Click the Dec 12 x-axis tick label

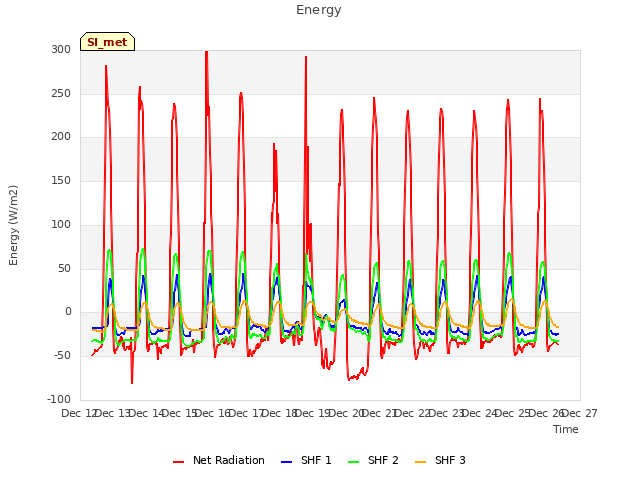(x=79, y=413)
